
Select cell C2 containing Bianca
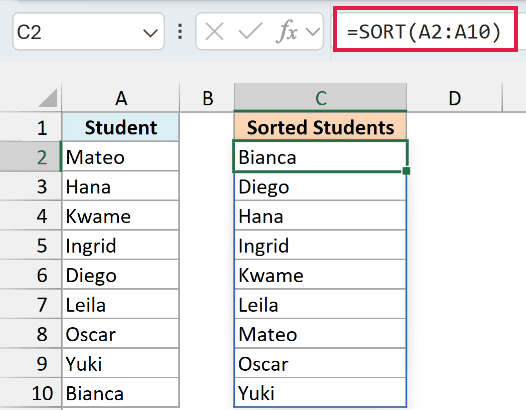(x=320, y=157)
